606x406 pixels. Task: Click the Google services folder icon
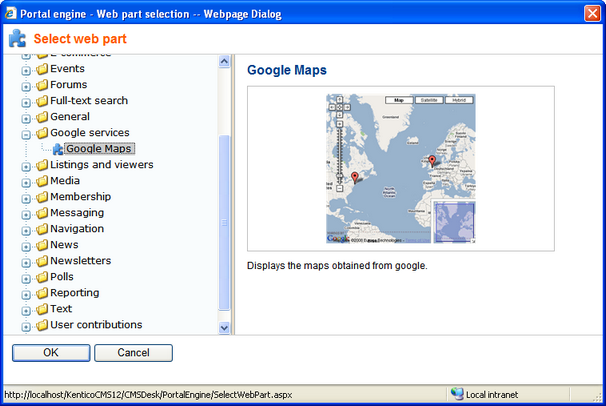click(x=42, y=133)
